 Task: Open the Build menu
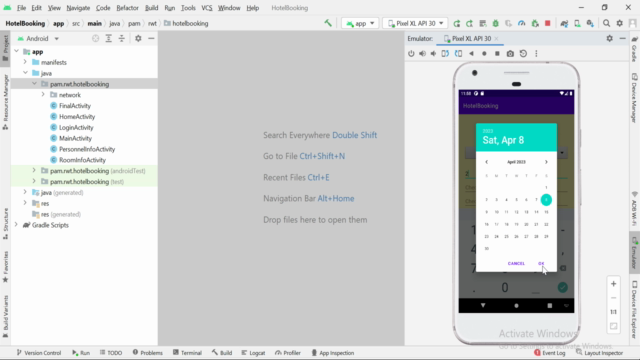[x=151, y=8]
